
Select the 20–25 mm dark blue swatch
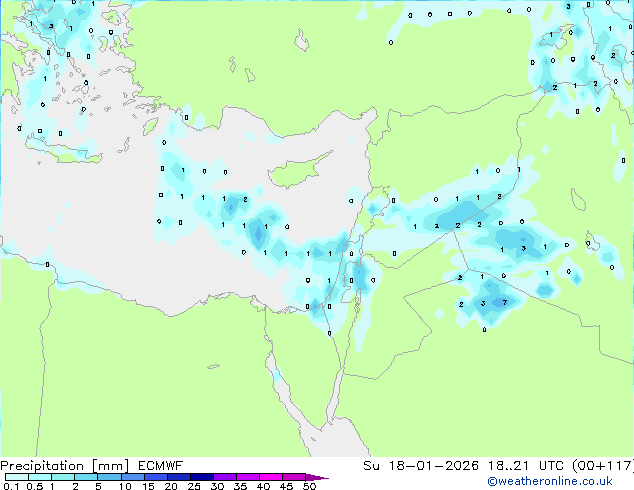click(178, 477)
